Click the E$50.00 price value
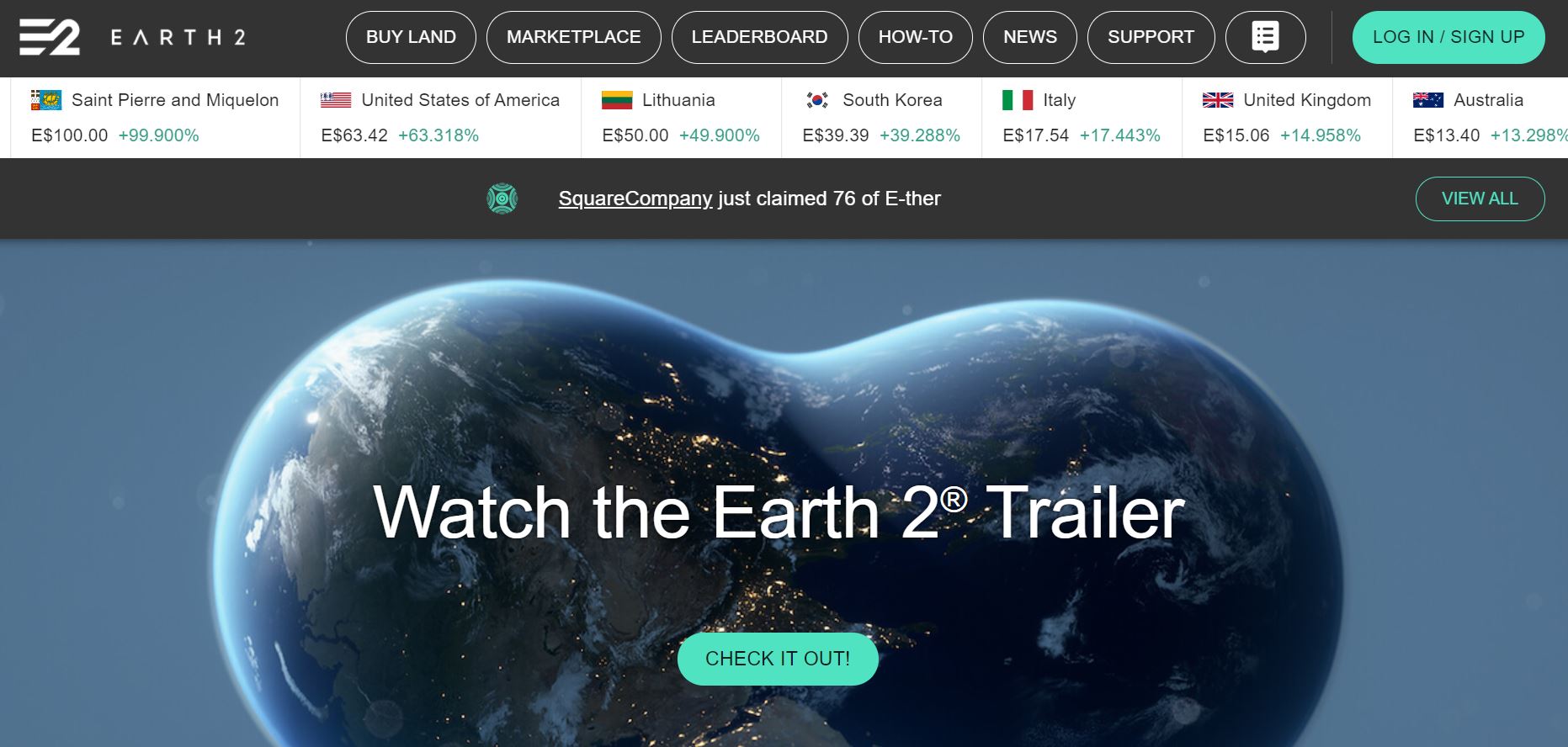 point(635,135)
